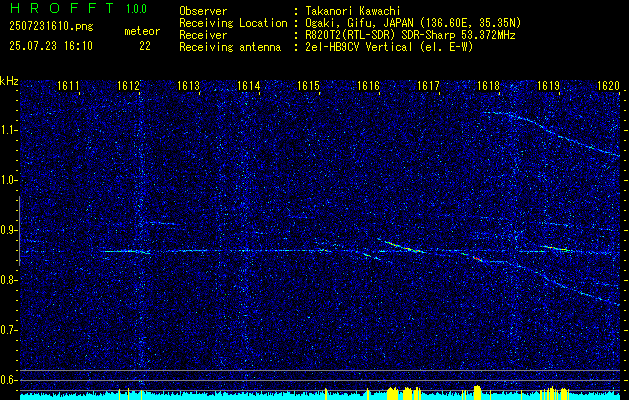This screenshot has height=400, width=629.
Task: Click the 'Receiver' field label
Action: click(203, 35)
